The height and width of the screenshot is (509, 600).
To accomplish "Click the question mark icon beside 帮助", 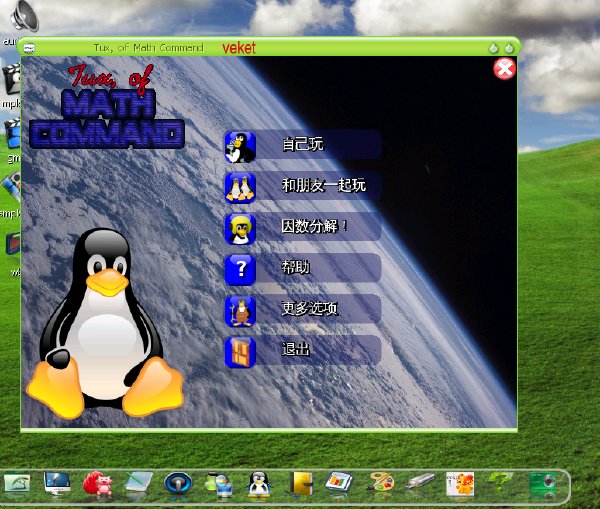I will (240, 270).
